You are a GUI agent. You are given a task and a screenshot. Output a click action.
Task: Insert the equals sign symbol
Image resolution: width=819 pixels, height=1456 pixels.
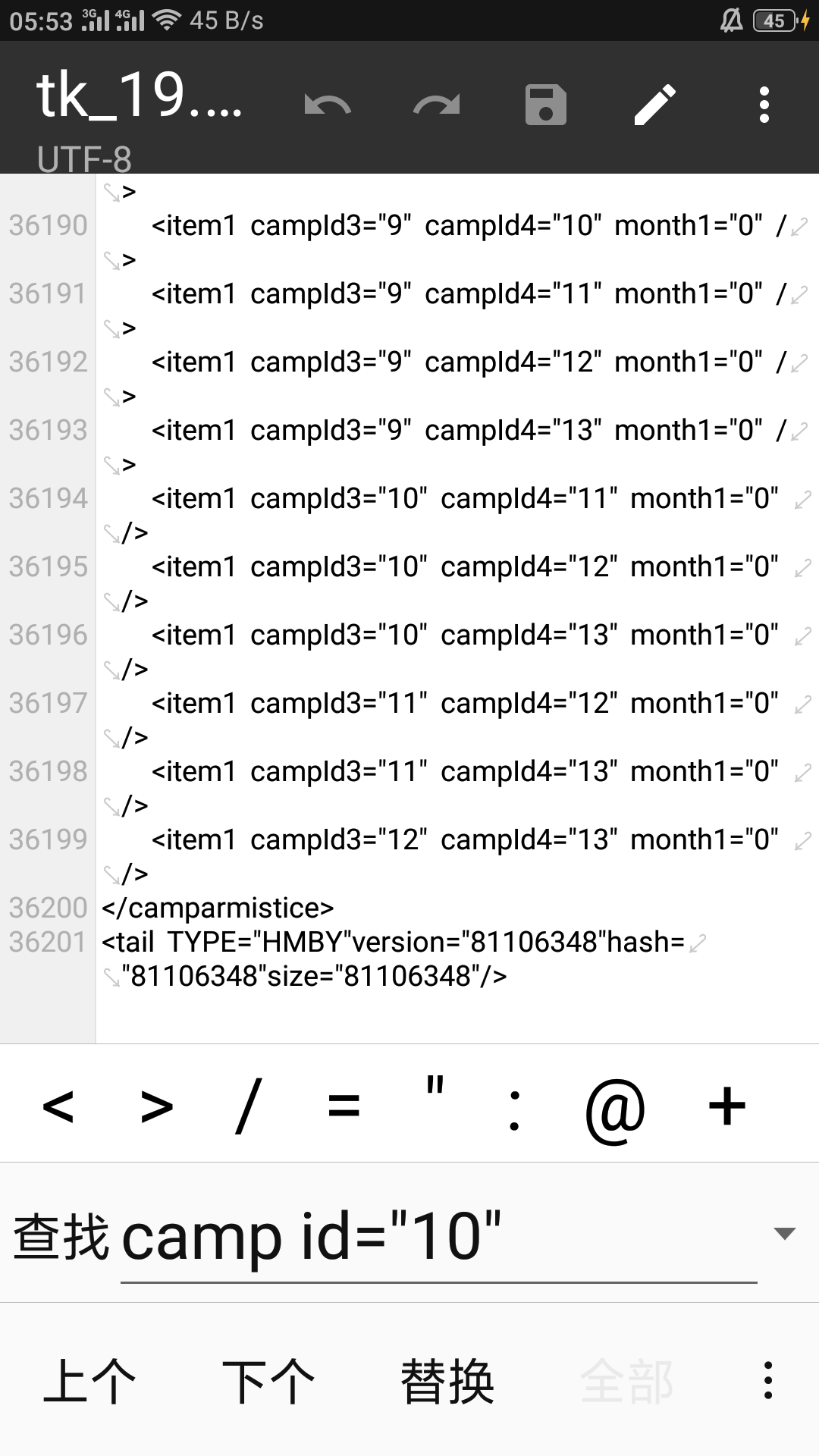[x=344, y=1105]
